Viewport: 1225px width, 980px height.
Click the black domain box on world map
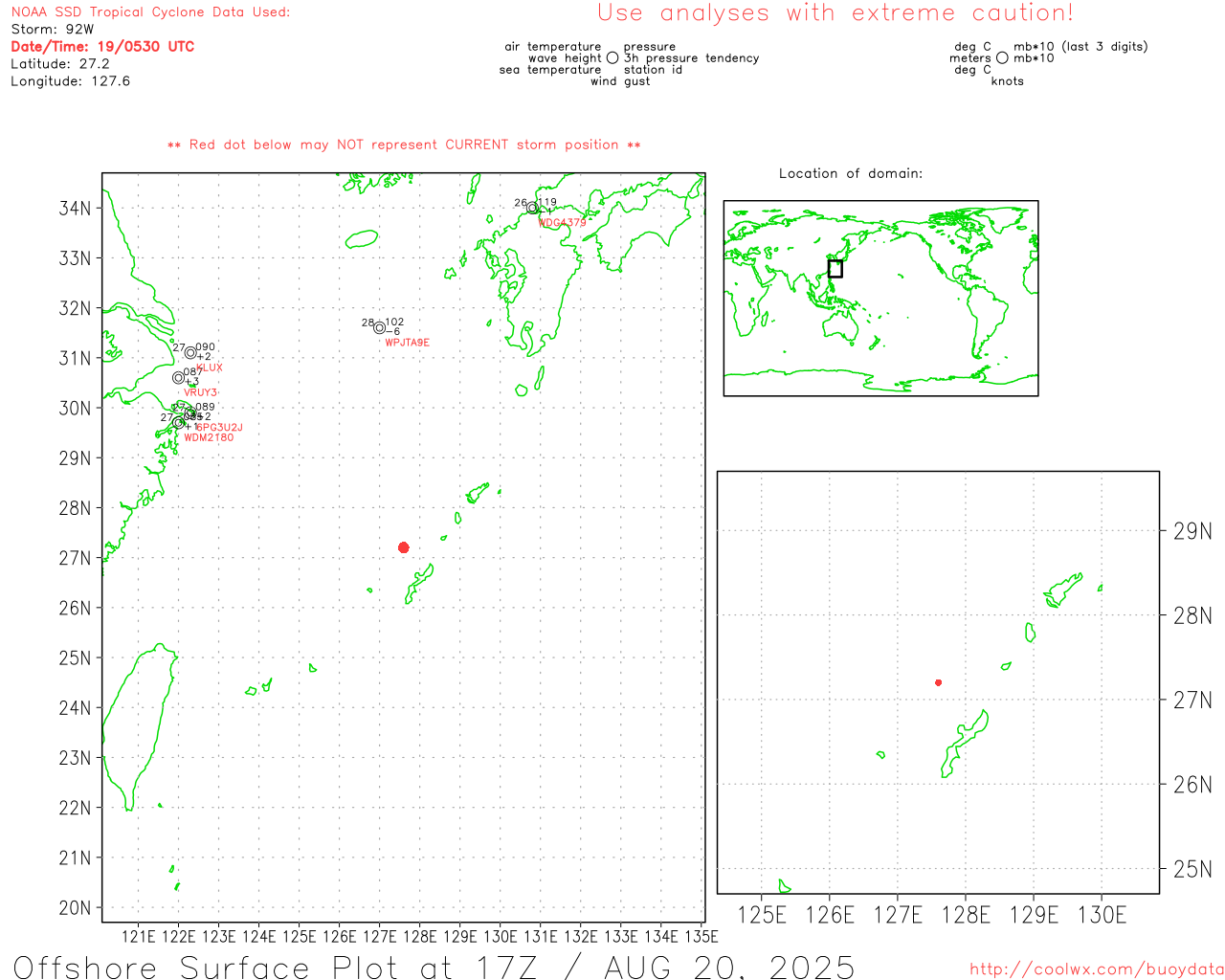(x=835, y=269)
